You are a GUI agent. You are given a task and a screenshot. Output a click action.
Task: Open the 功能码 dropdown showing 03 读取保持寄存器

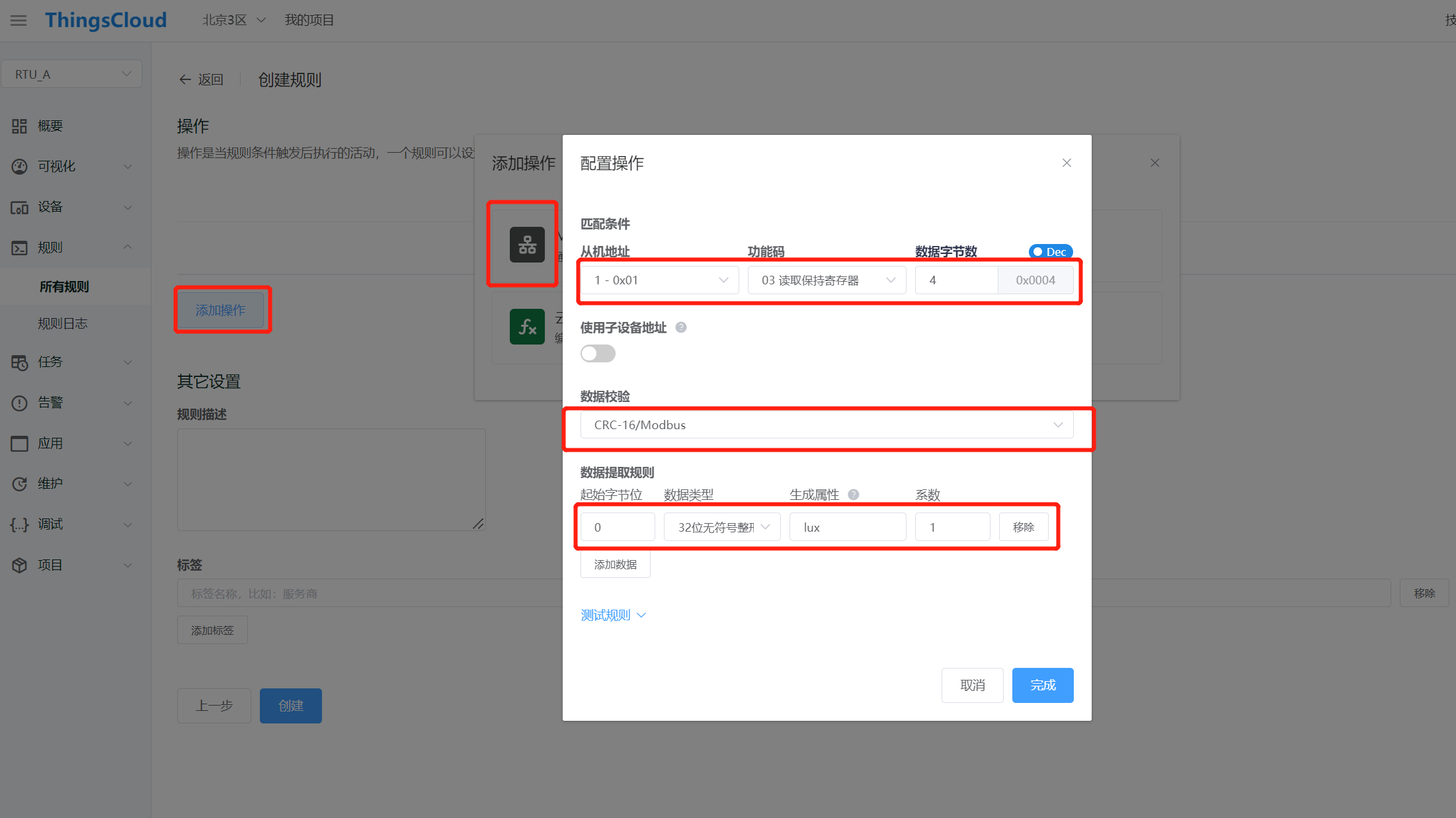pos(826,280)
